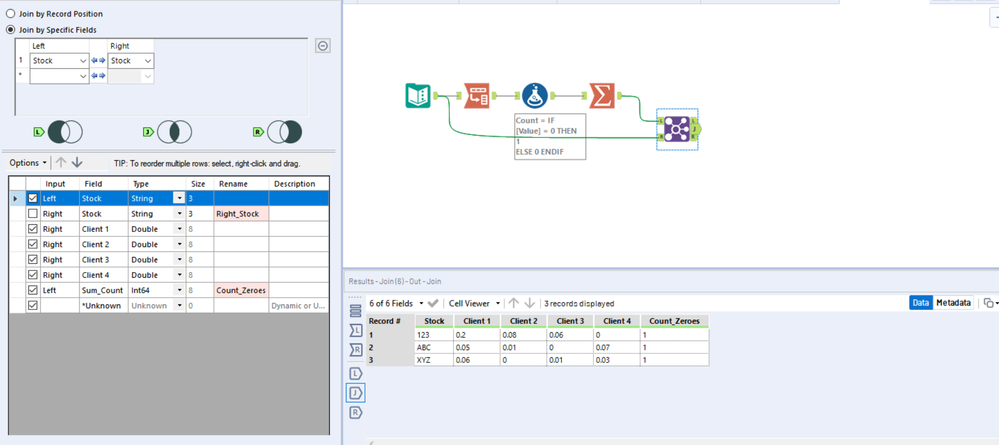This screenshot has height=445, width=999.
Task: Switch to the Metadata view
Action: (953, 303)
